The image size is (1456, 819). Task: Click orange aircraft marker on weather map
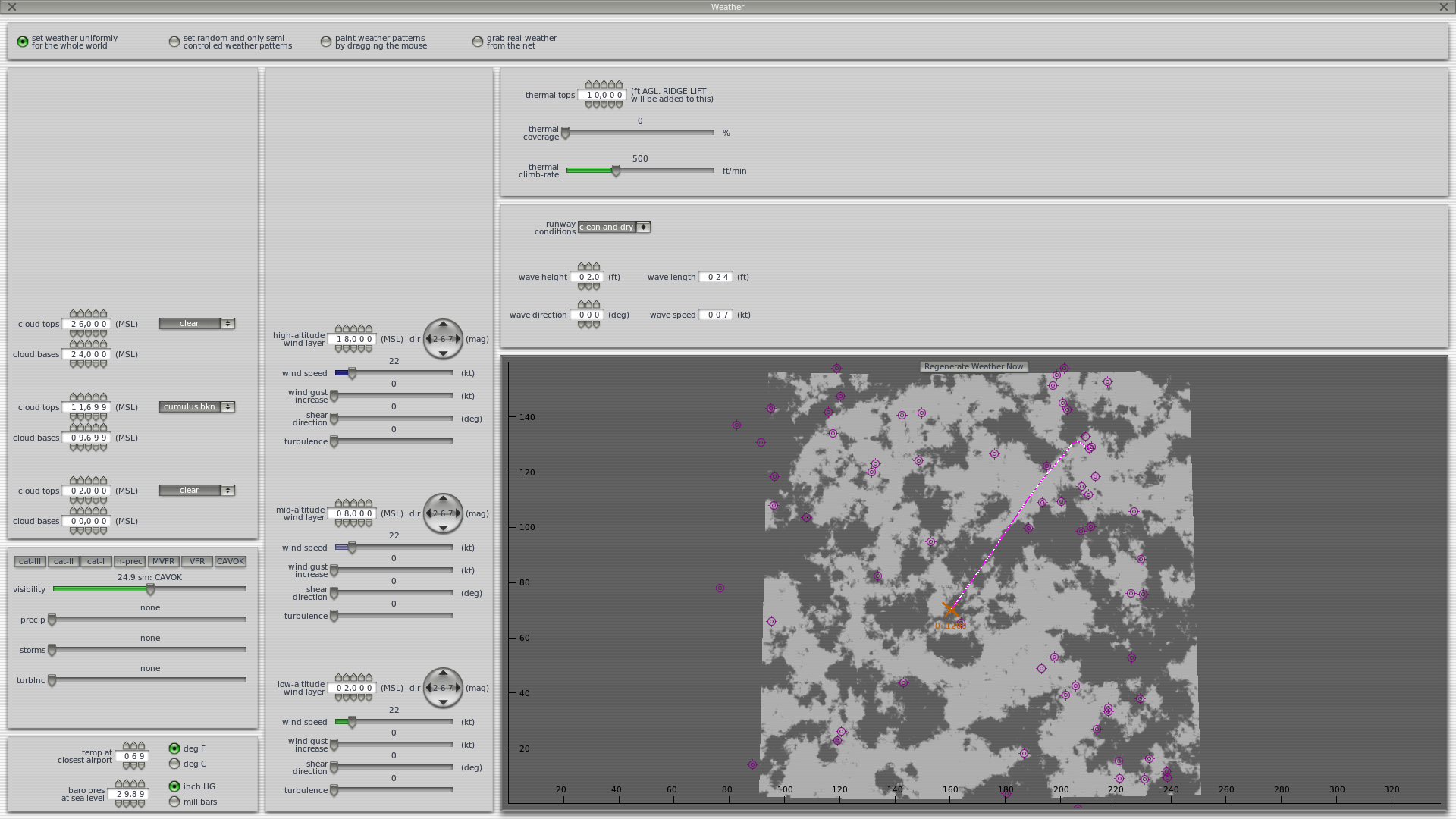(x=950, y=610)
